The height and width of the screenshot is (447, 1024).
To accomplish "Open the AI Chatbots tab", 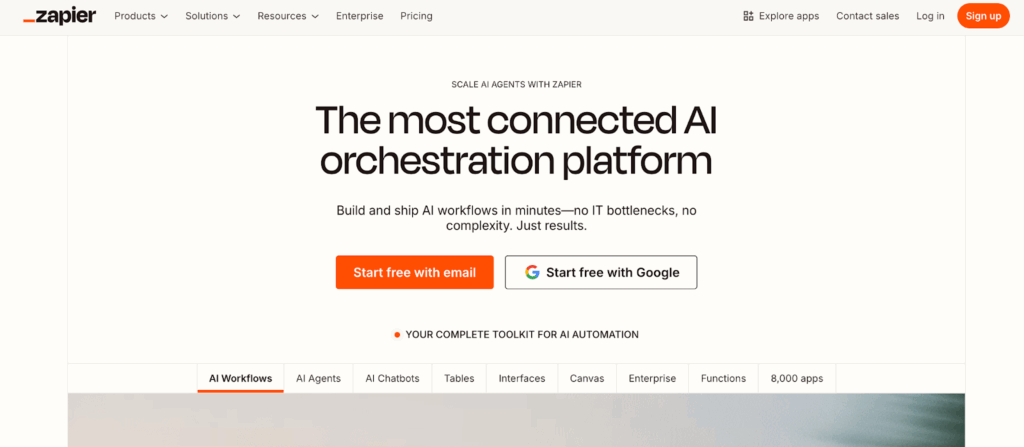I will tap(392, 378).
